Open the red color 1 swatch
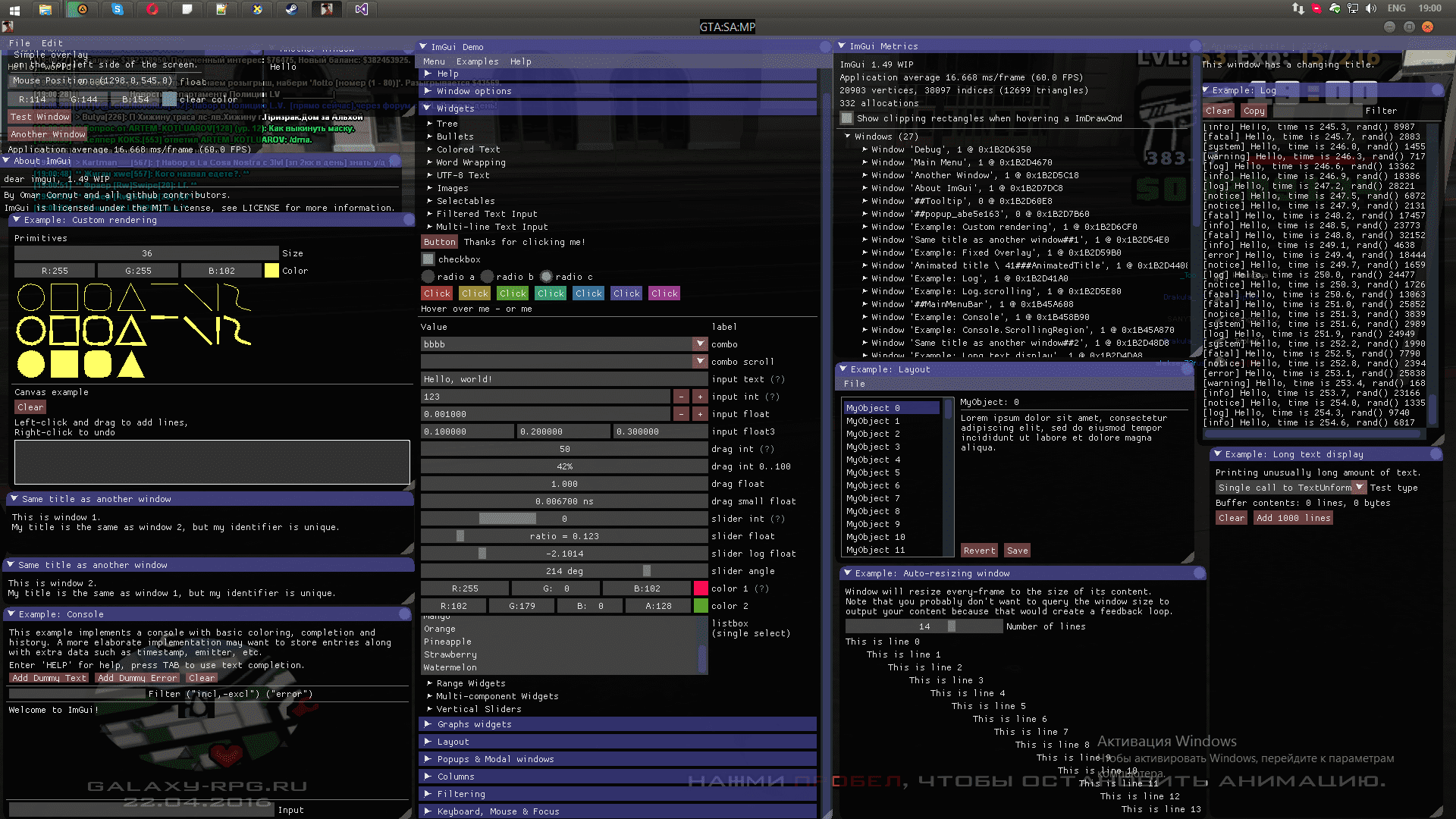The height and width of the screenshot is (819, 1456). click(701, 588)
